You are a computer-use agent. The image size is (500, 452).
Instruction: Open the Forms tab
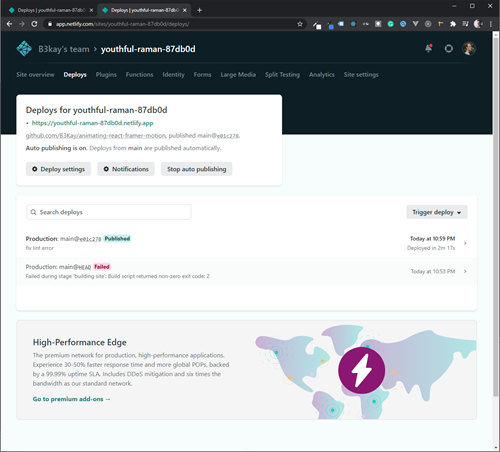tap(202, 75)
